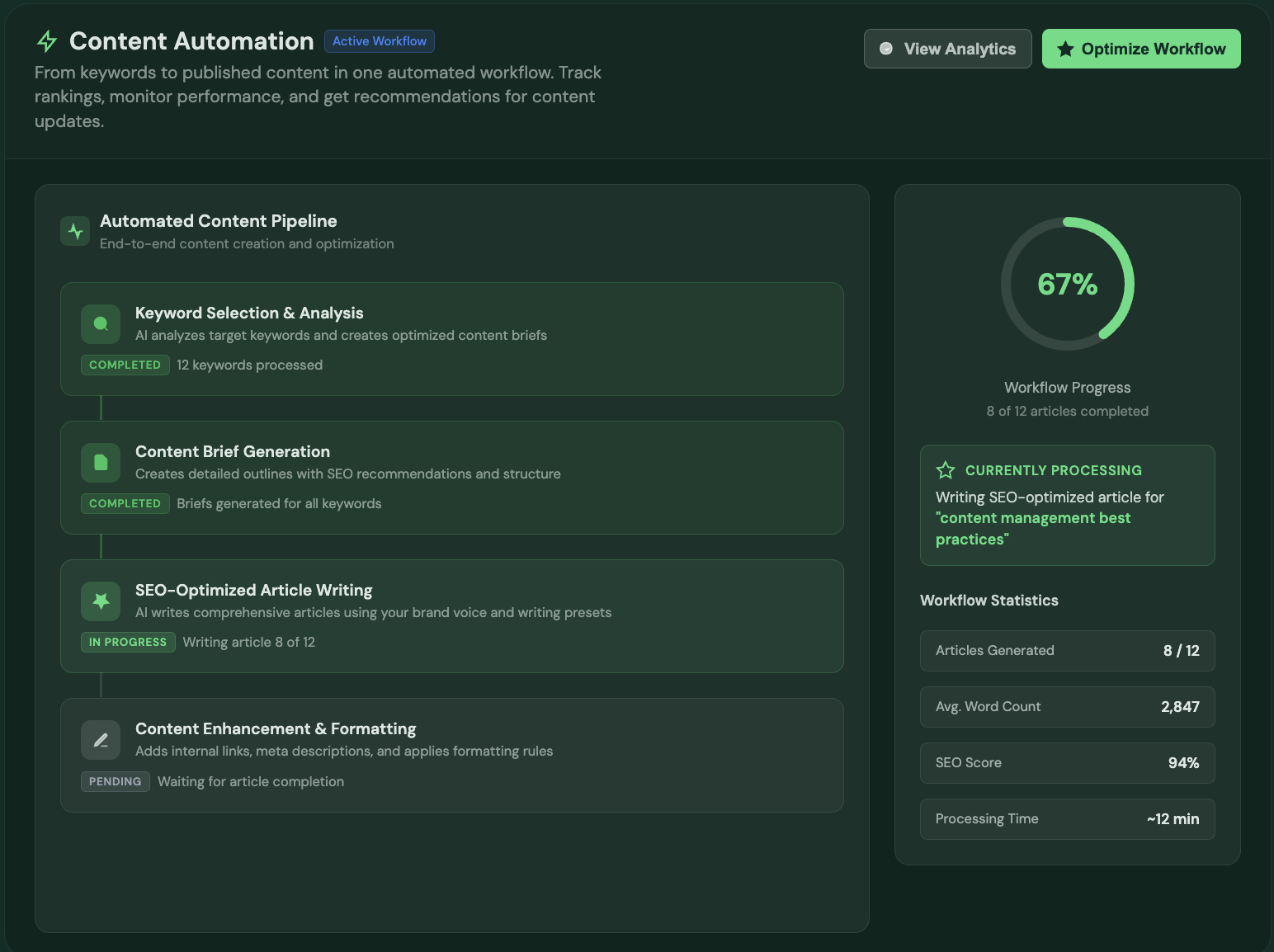Select the Articles Generated statistic row
This screenshot has width=1274, height=952.
(x=1067, y=651)
